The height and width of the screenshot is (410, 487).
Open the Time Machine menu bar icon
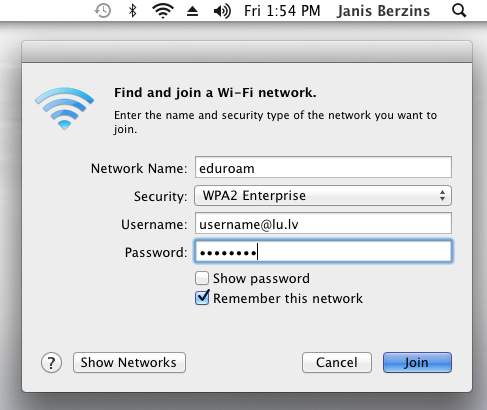point(103,11)
